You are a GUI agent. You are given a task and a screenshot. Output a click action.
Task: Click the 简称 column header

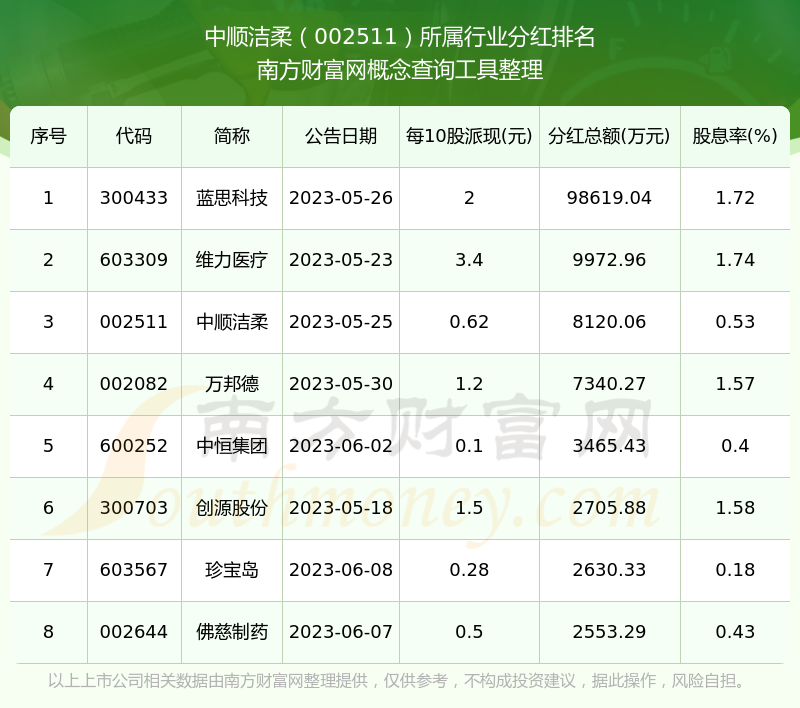click(x=232, y=137)
